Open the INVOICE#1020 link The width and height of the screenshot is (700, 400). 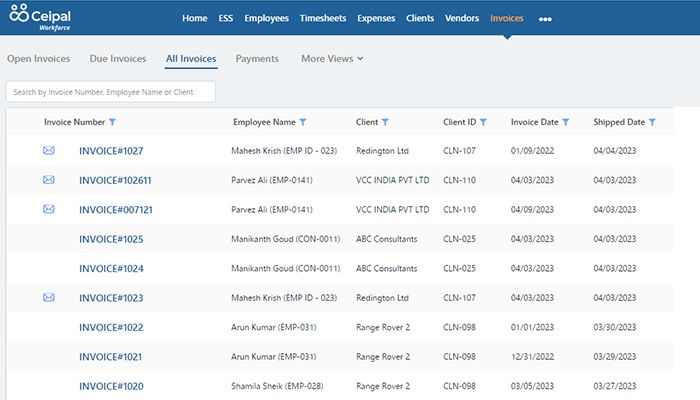tap(111, 386)
